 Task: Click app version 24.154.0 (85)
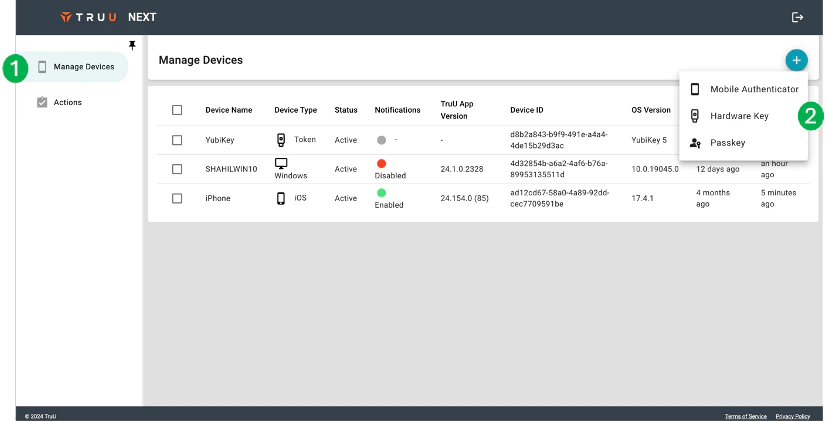pos(465,198)
